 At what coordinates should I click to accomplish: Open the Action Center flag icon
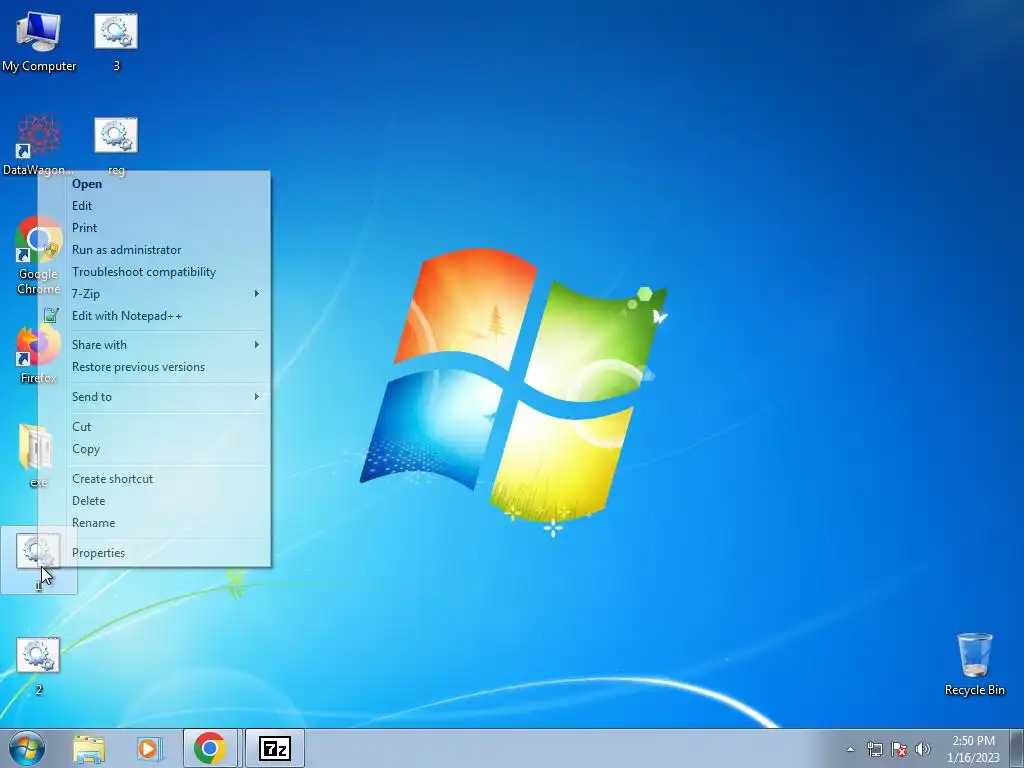pos(899,749)
